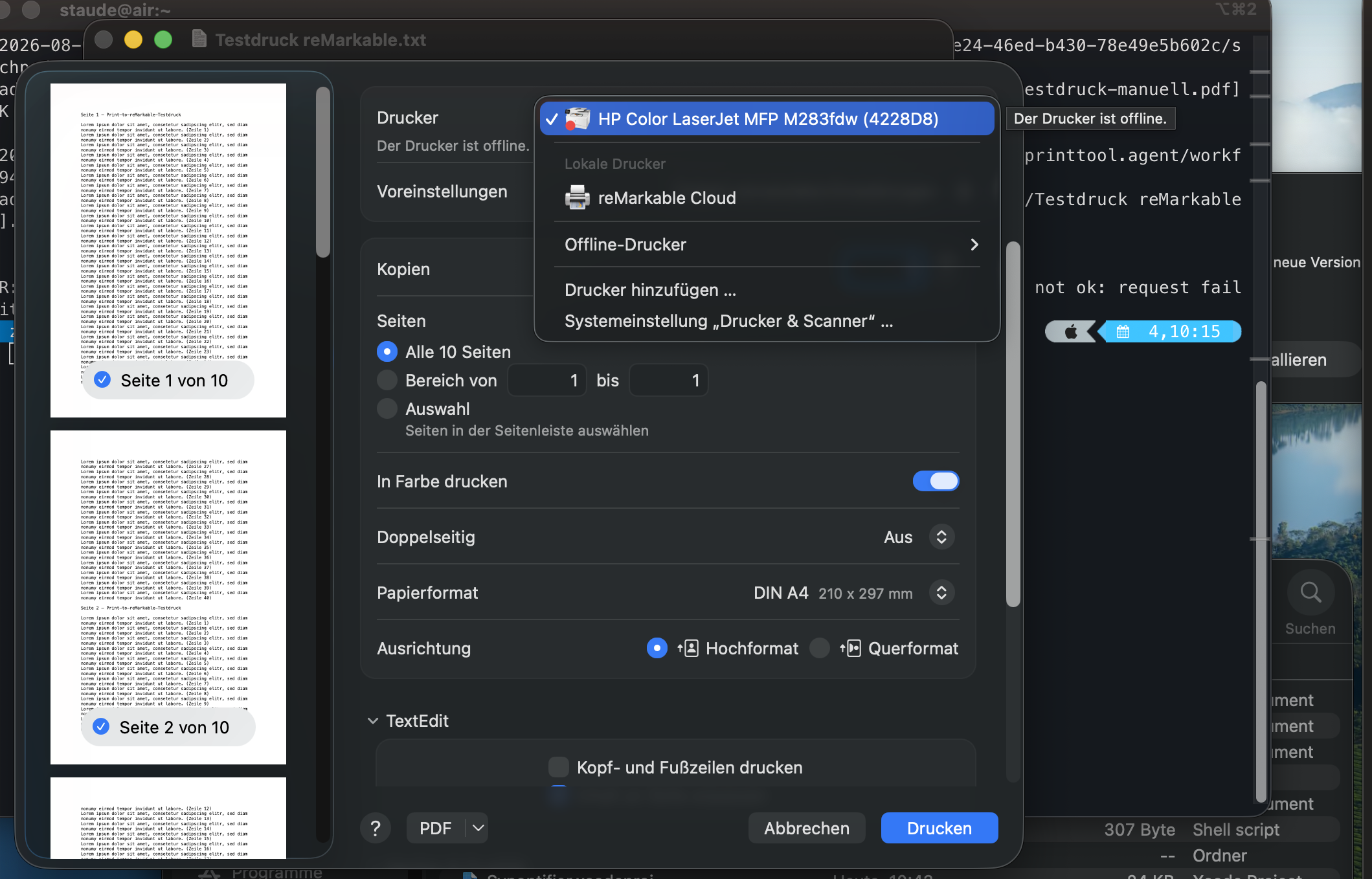Click the Kopien label row
This screenshot has width=1372, height=879.
(x=403, y=269)
